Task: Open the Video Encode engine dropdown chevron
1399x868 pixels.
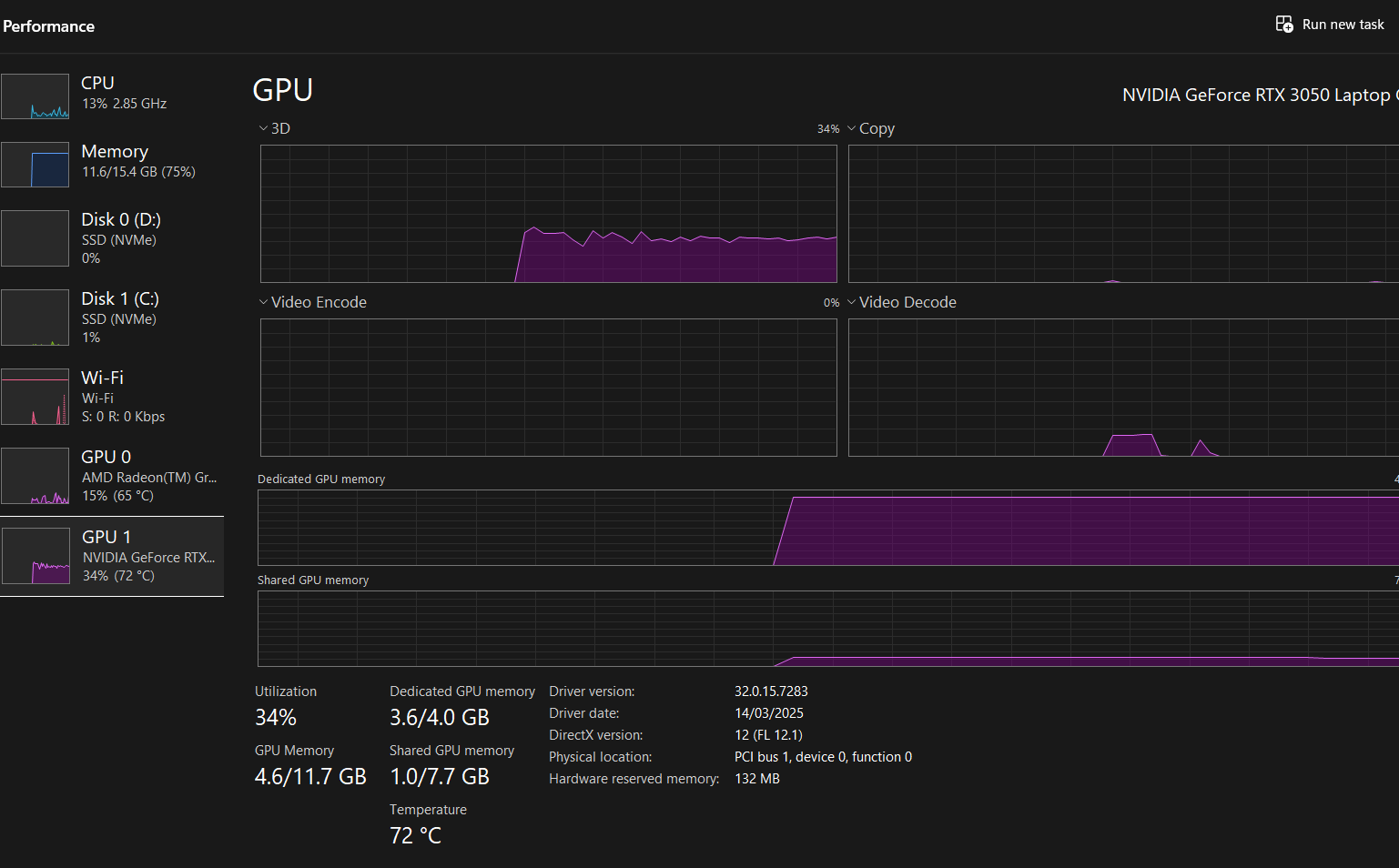Action: pos(263,302)
